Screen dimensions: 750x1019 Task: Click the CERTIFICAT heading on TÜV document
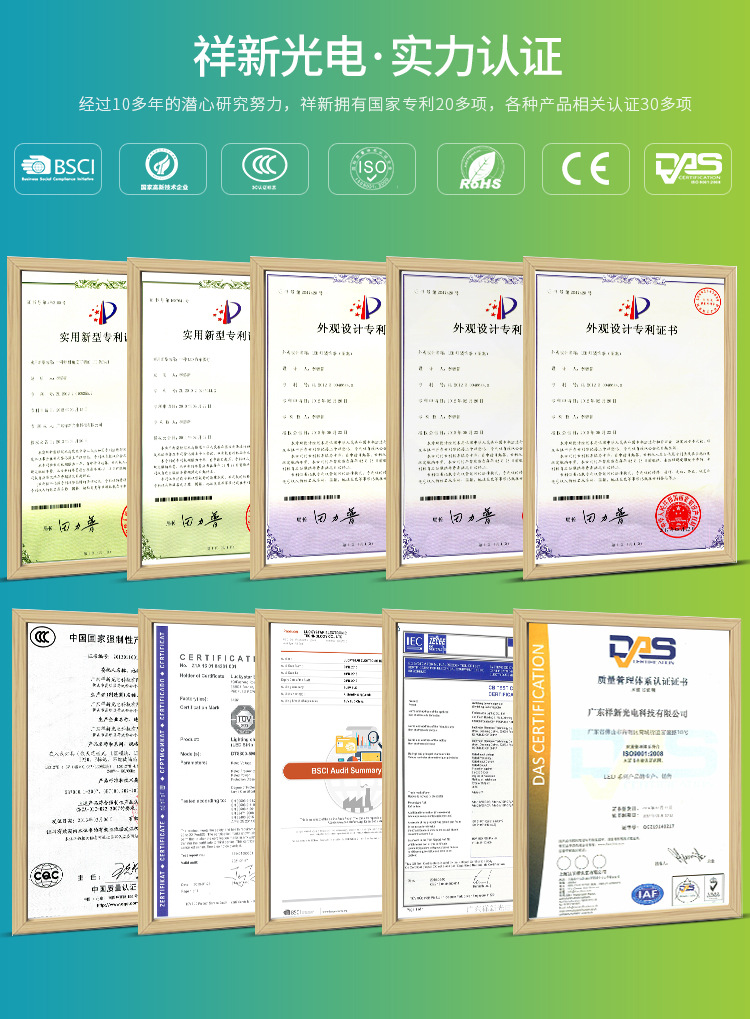pyautogui.click(x=216, y=658)
